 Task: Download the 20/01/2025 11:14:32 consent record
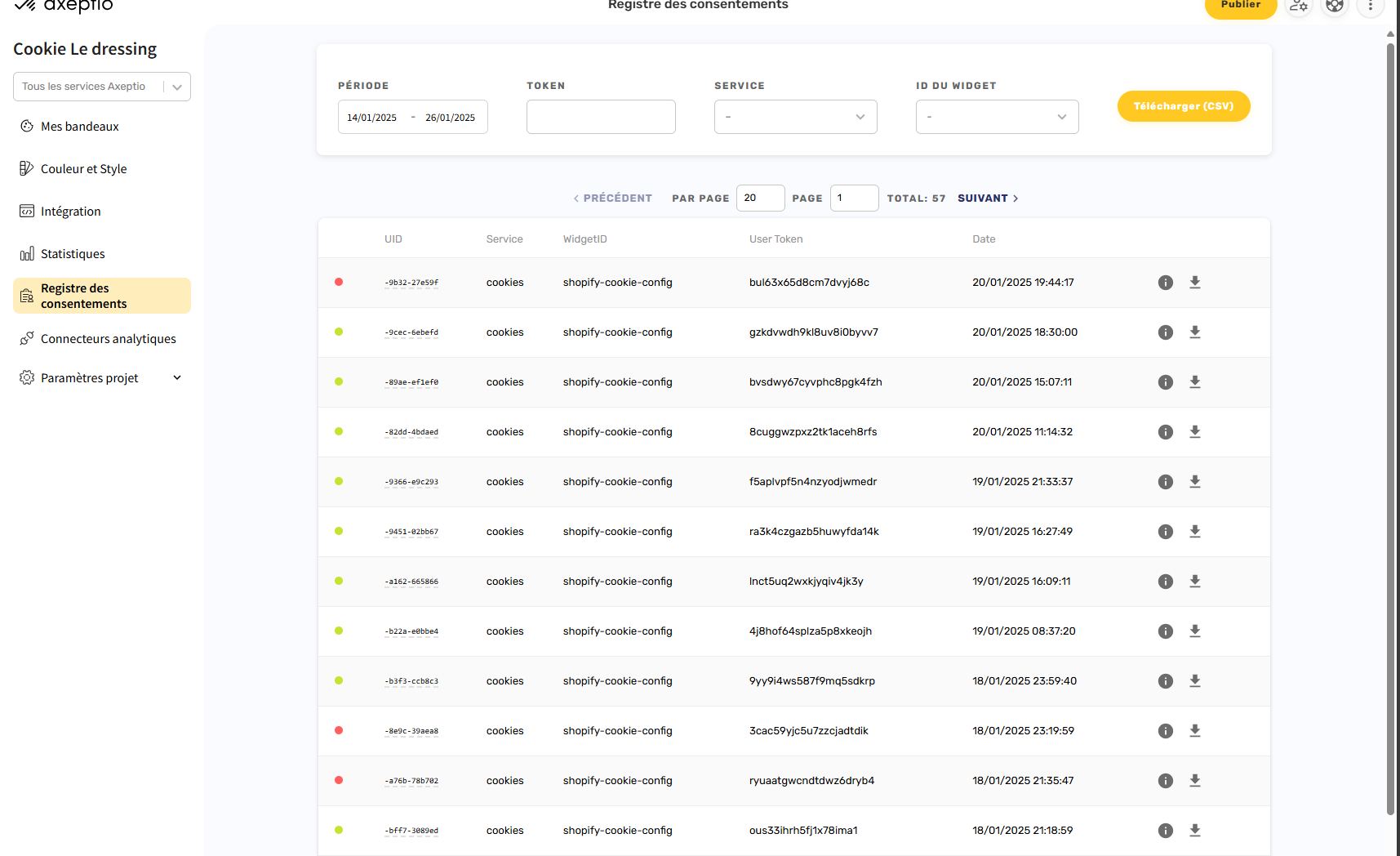1195,432
